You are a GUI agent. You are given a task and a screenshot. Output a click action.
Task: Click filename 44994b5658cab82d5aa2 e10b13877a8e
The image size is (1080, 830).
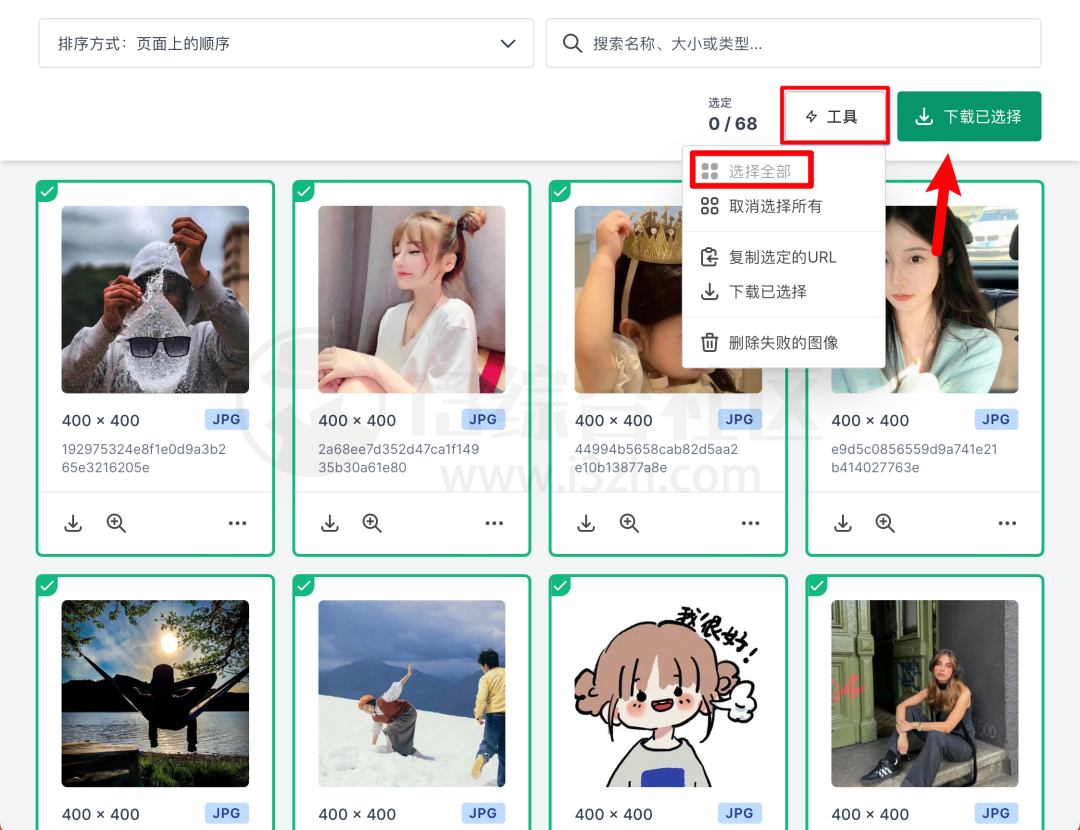(656, 458)
